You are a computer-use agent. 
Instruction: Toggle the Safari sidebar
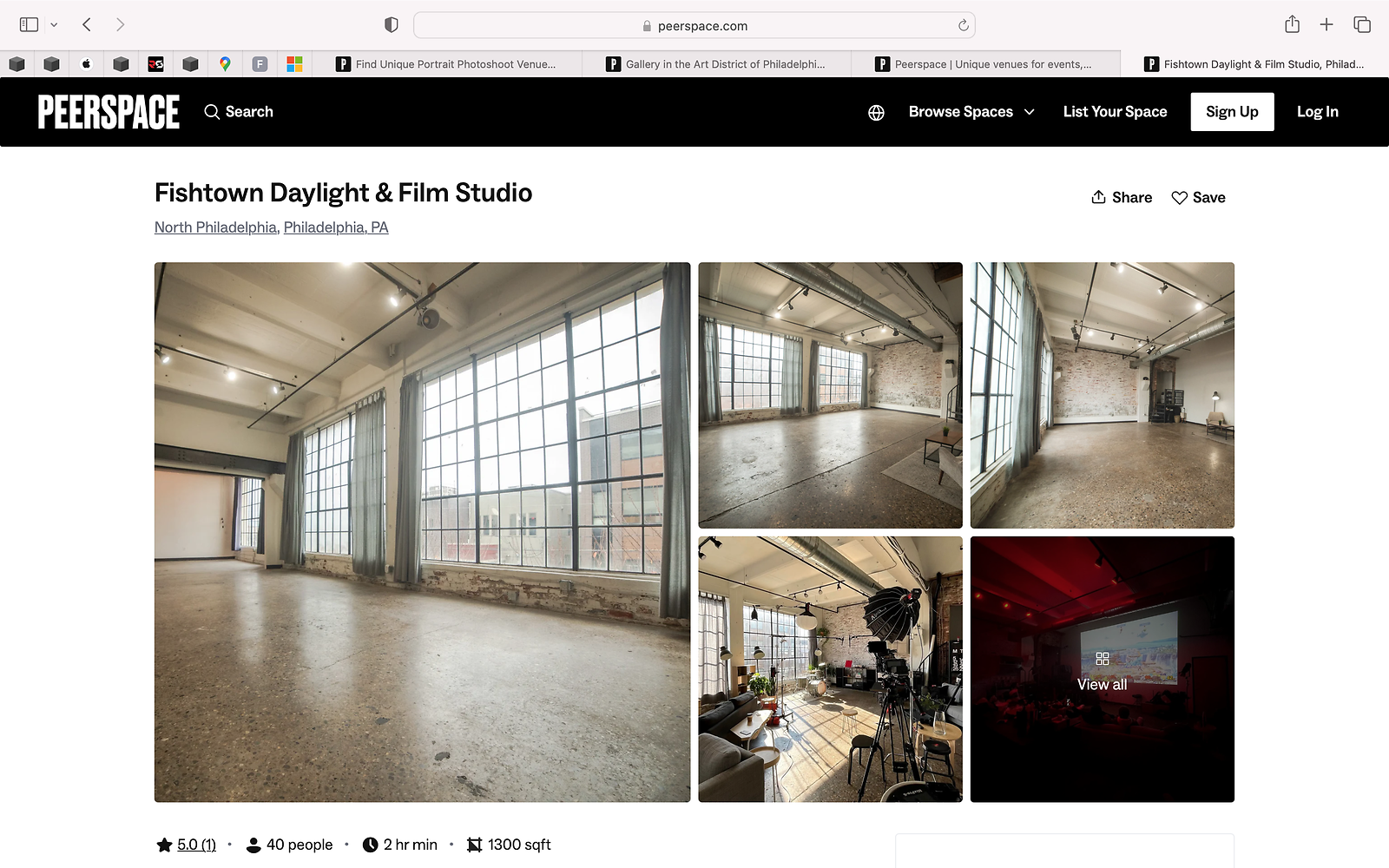click(29, 24)
